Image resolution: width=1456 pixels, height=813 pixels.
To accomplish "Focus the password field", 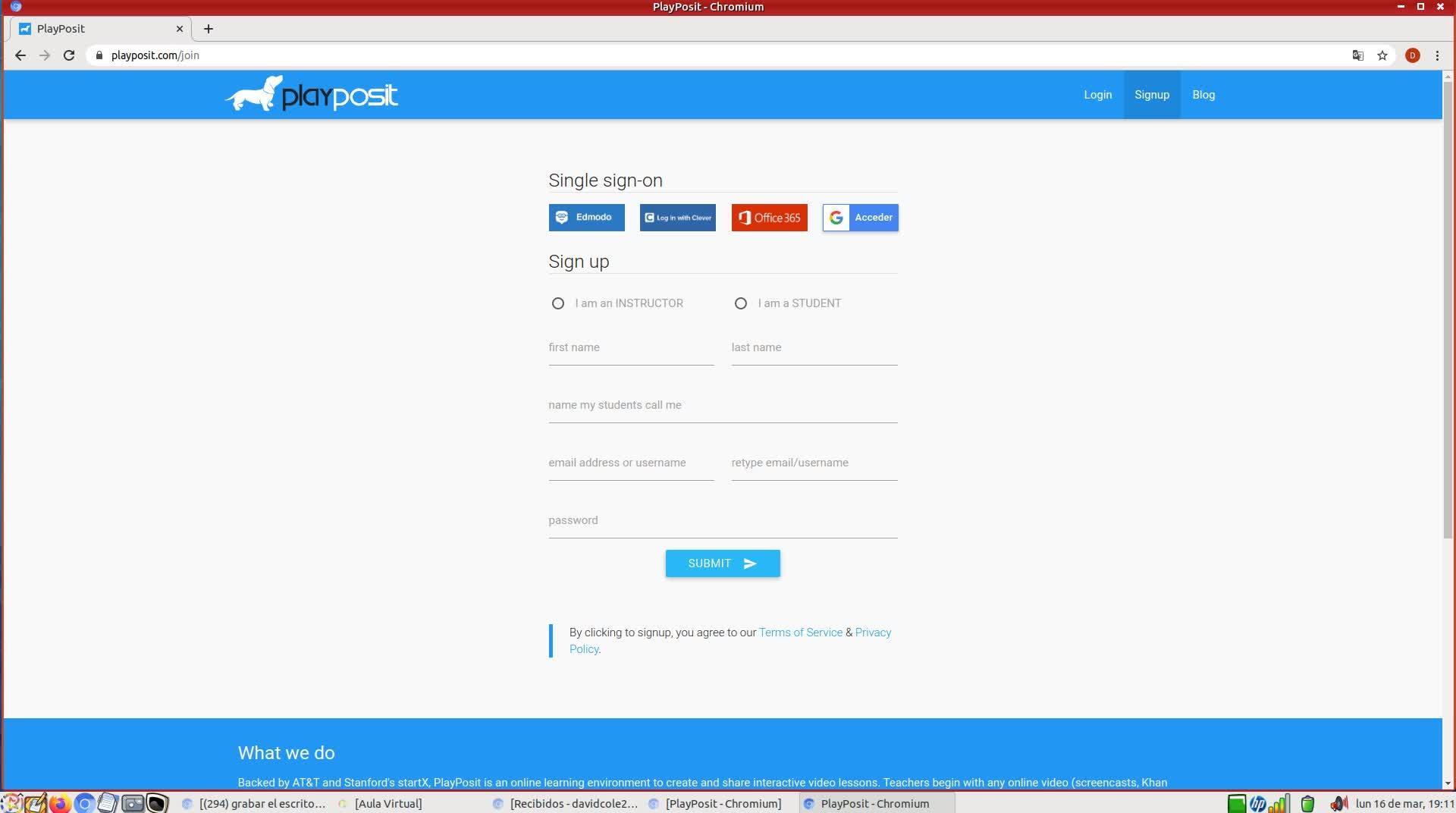I will pos(723,521).
